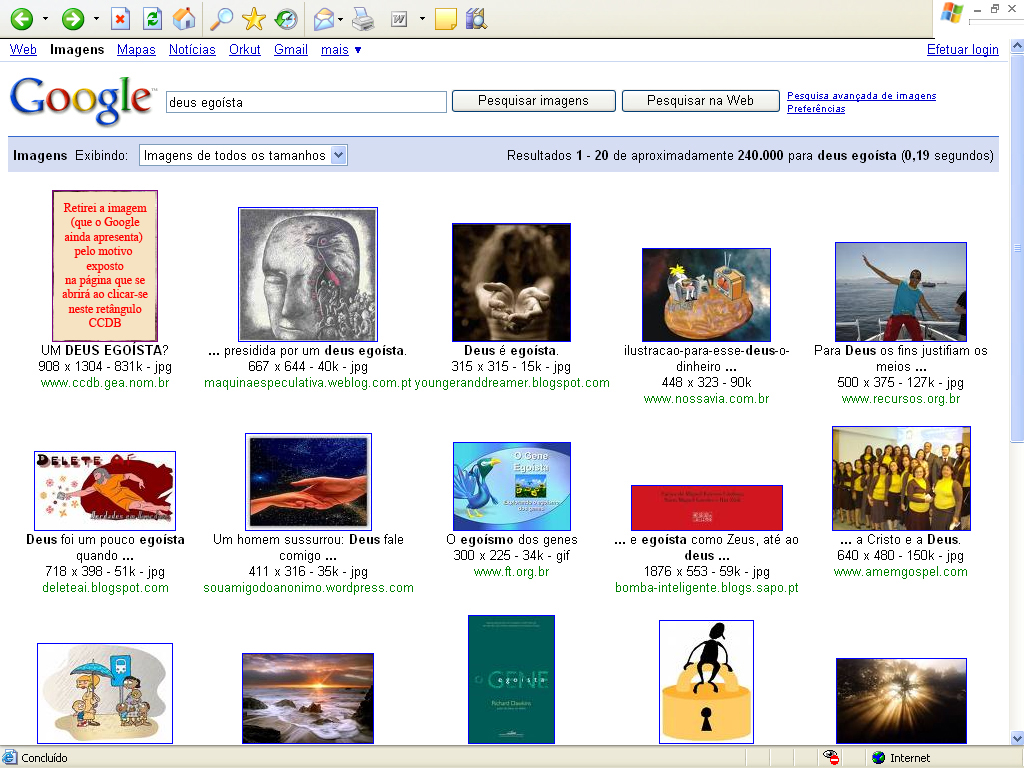Click the 'Efetuar login' link
The height and width of the screenshot is (768, 1024).
[962, 50]
